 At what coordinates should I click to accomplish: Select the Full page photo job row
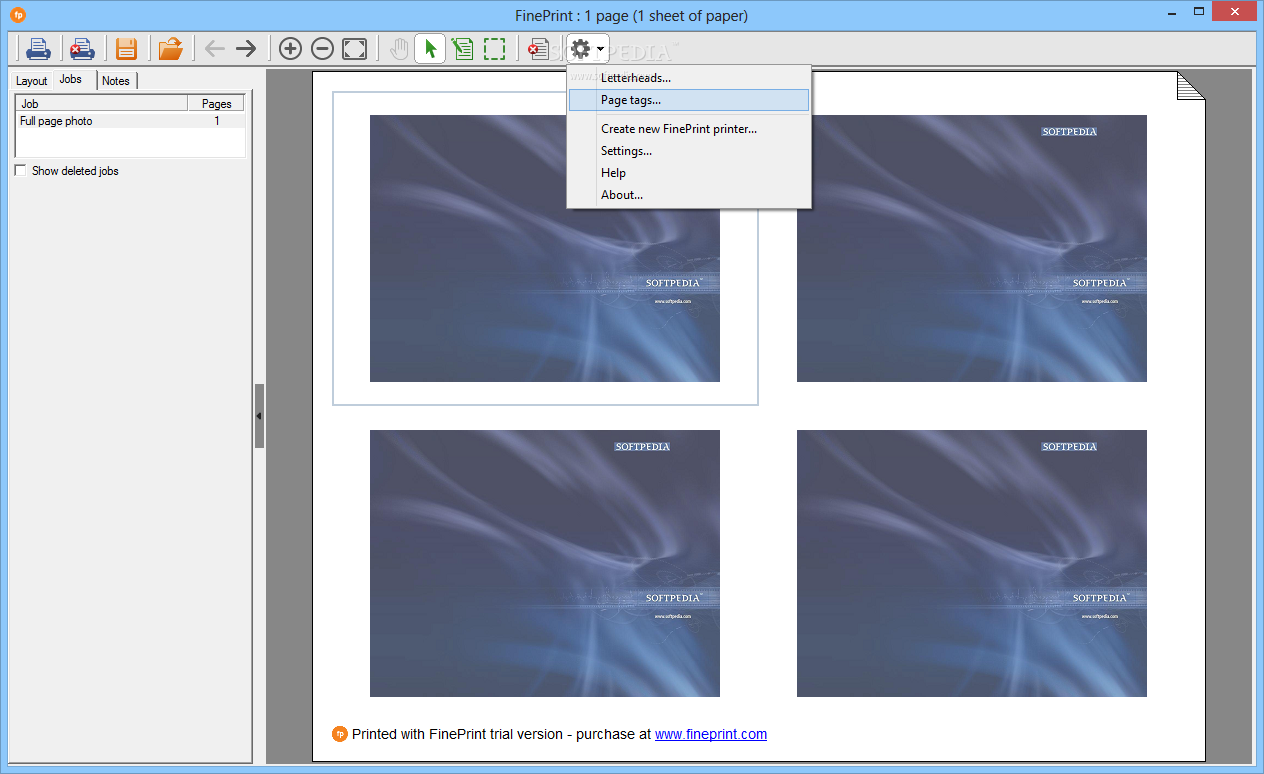coord(130,121)
